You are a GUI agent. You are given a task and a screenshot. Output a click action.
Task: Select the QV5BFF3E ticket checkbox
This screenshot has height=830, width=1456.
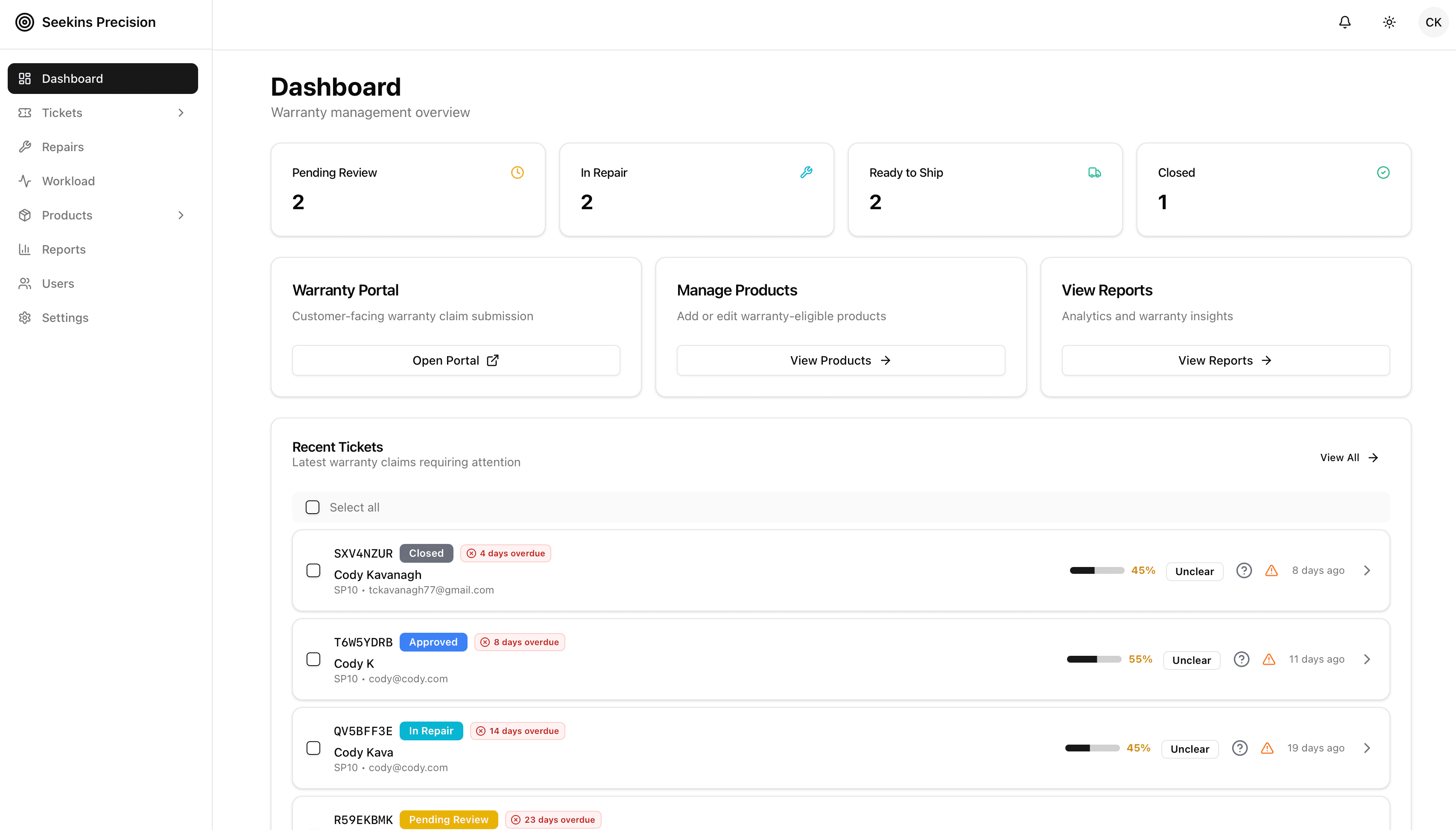coord(313,748)
